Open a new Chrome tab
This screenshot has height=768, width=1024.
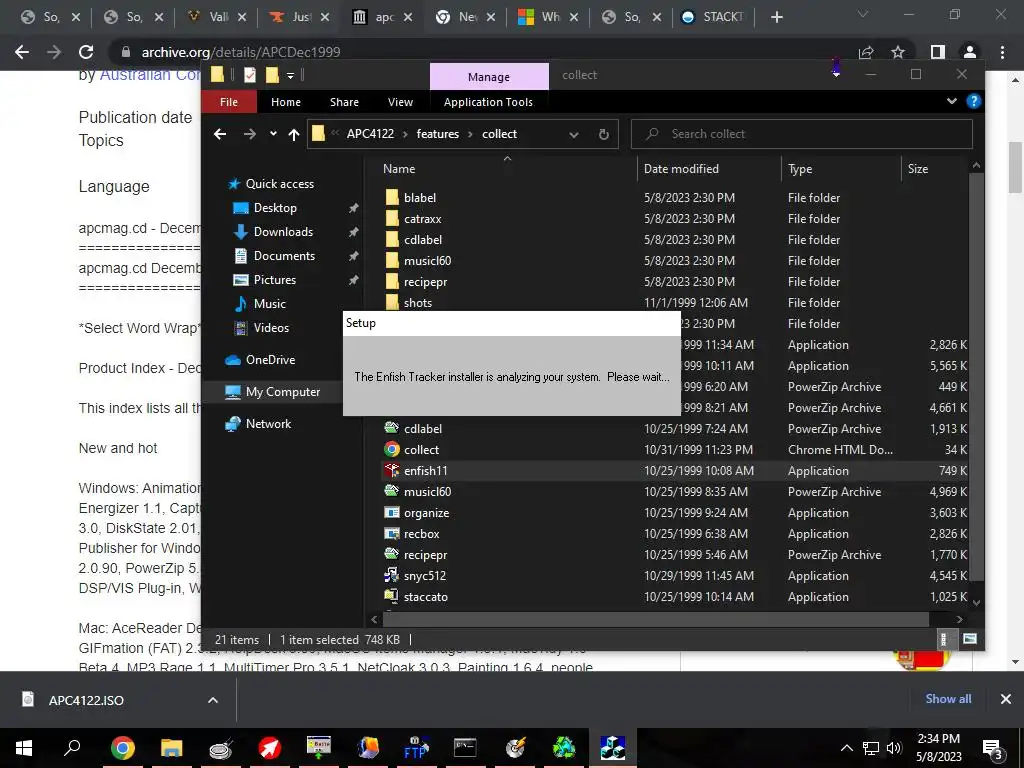click(x=776, y=17)
